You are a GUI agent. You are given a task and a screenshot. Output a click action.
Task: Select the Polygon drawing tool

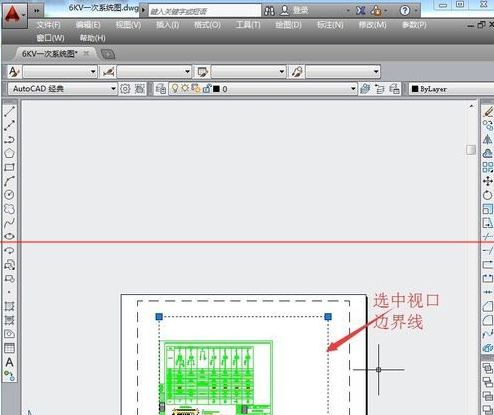[9, 153]
